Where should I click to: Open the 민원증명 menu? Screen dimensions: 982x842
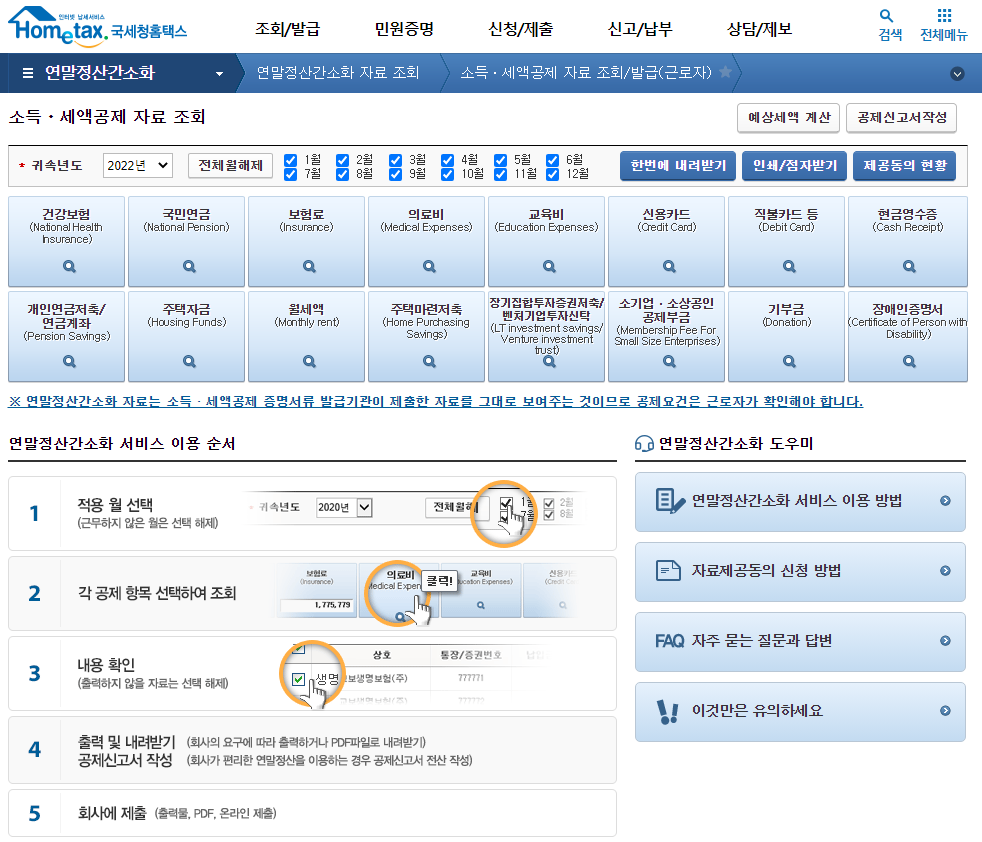tap(405, 29)
